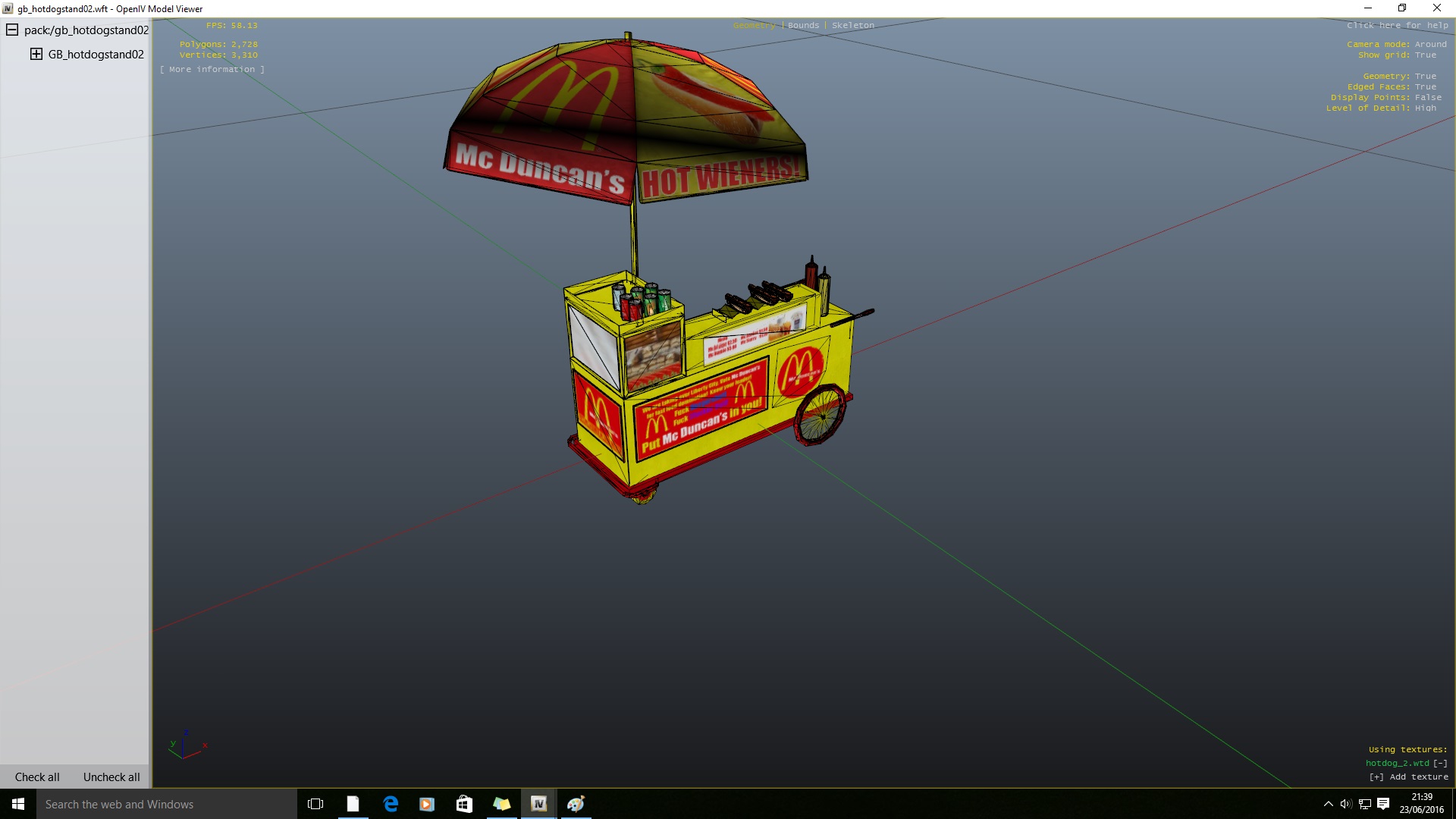Remove hotdog_2.wtd texture with [-]
The image size is (1456, 819).
tap(1440, 763)
